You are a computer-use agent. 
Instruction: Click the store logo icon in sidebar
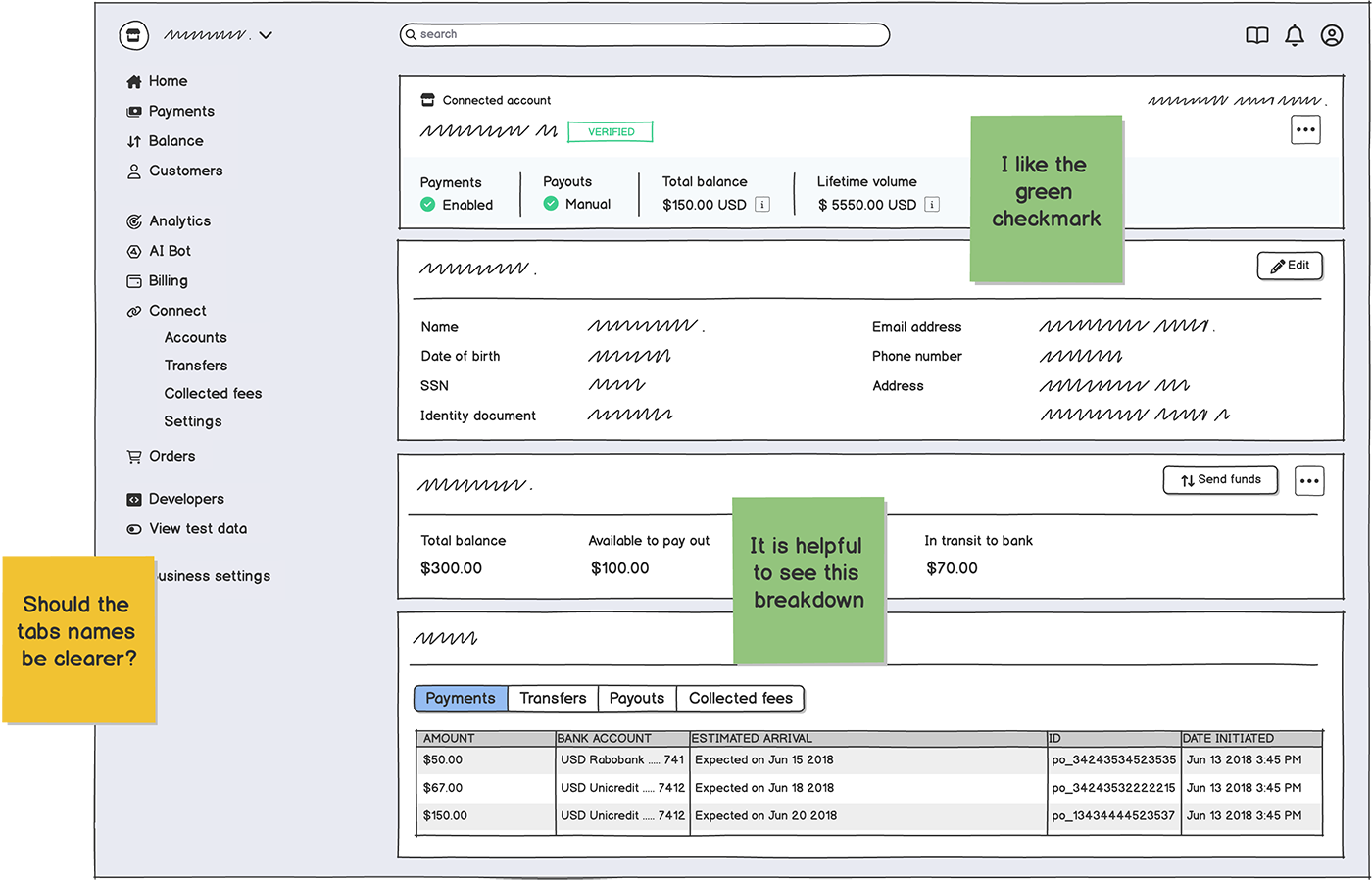coord(133,35)
